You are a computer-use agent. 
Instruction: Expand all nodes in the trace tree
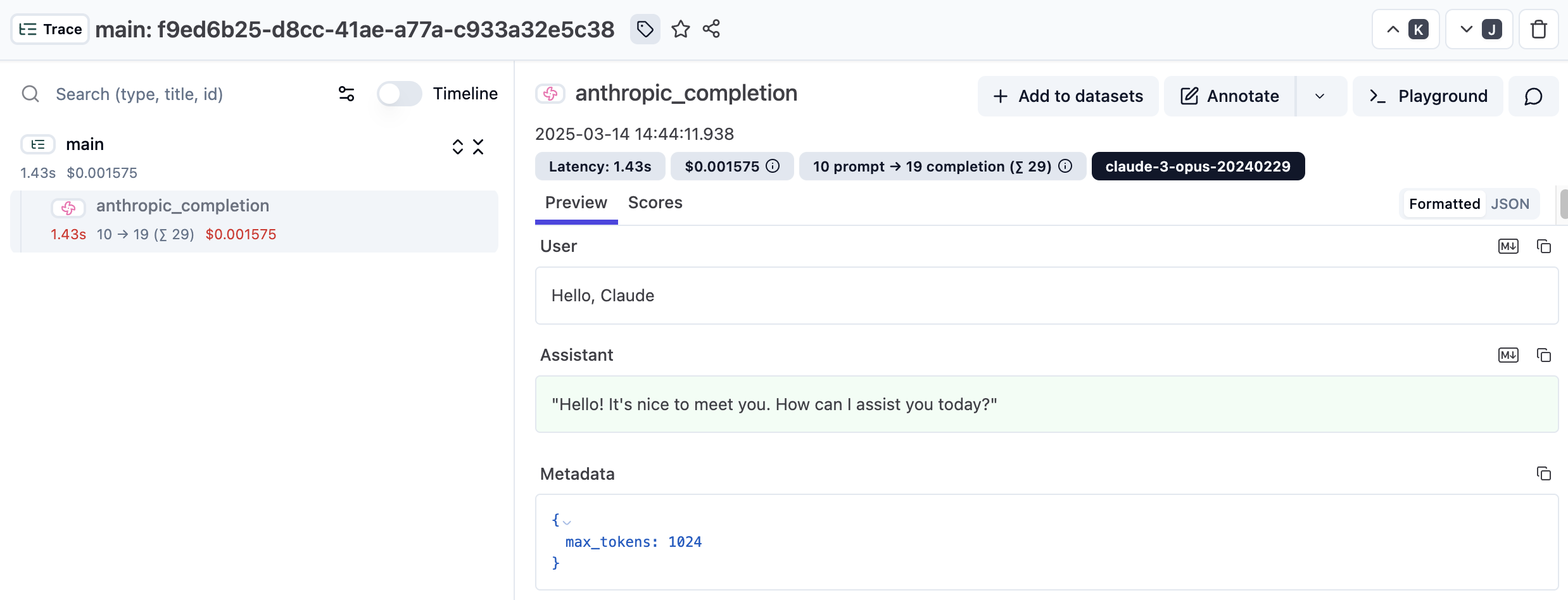pyautogui.click(x=458, y=147)
